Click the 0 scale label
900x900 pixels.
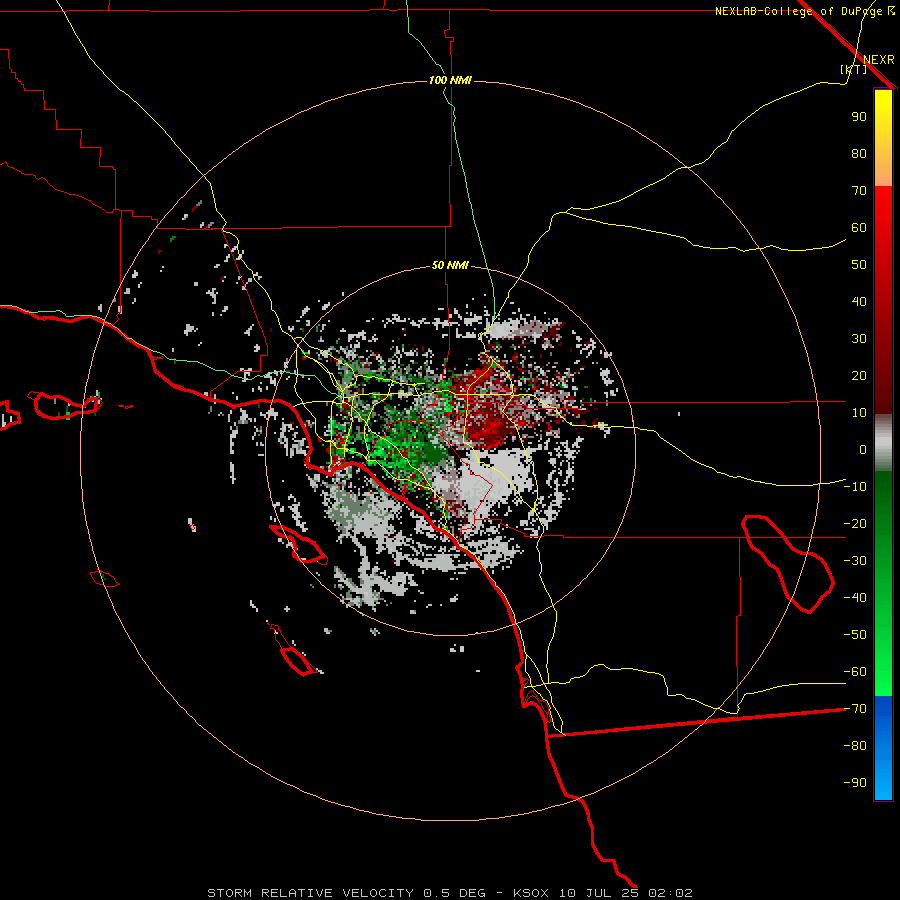(x=863, y=449)
